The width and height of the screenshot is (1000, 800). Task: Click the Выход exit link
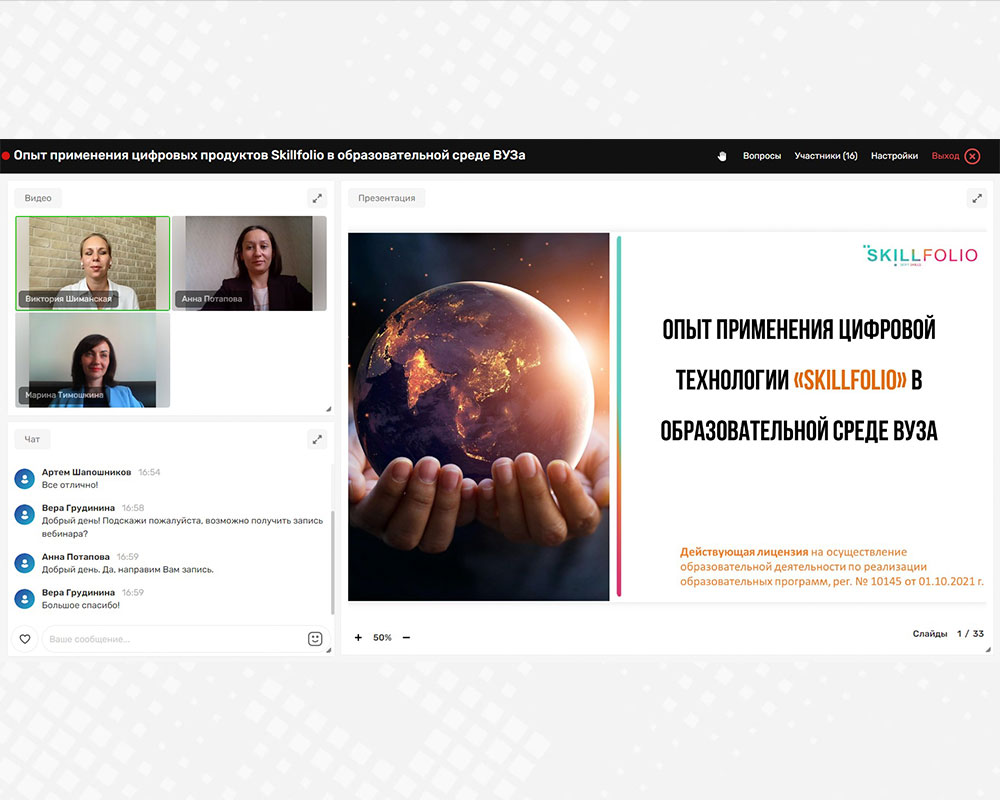click(x=945, y=156)
